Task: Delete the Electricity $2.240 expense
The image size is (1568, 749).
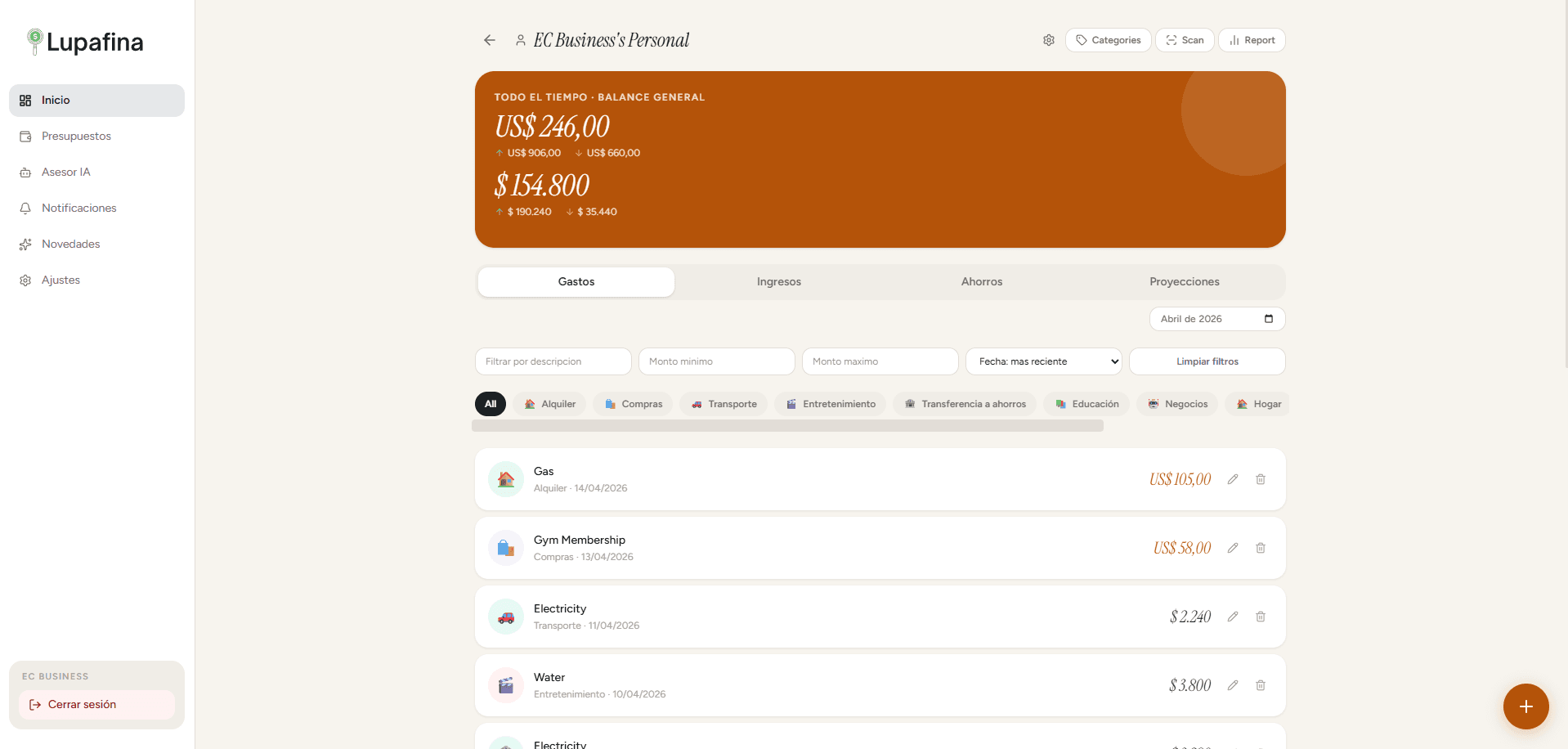Action: click(x=1261, y=617)
